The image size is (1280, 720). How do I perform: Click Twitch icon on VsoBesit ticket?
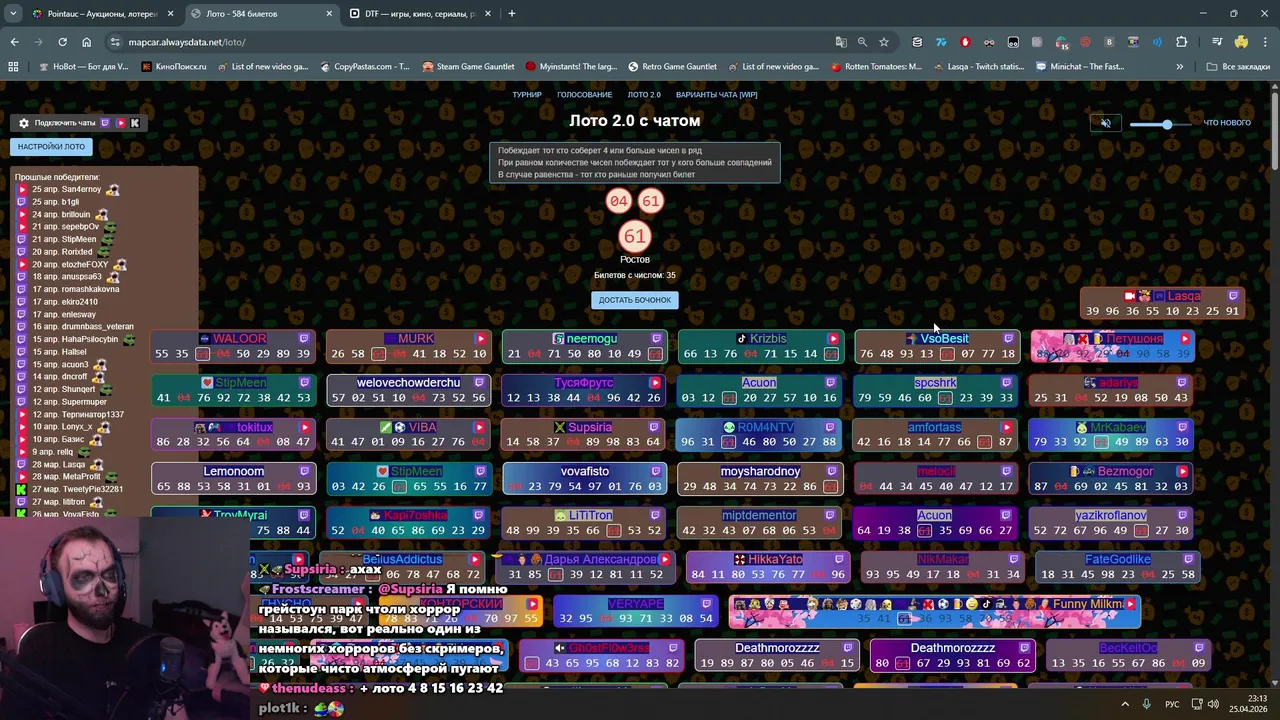pos(1008,339)
